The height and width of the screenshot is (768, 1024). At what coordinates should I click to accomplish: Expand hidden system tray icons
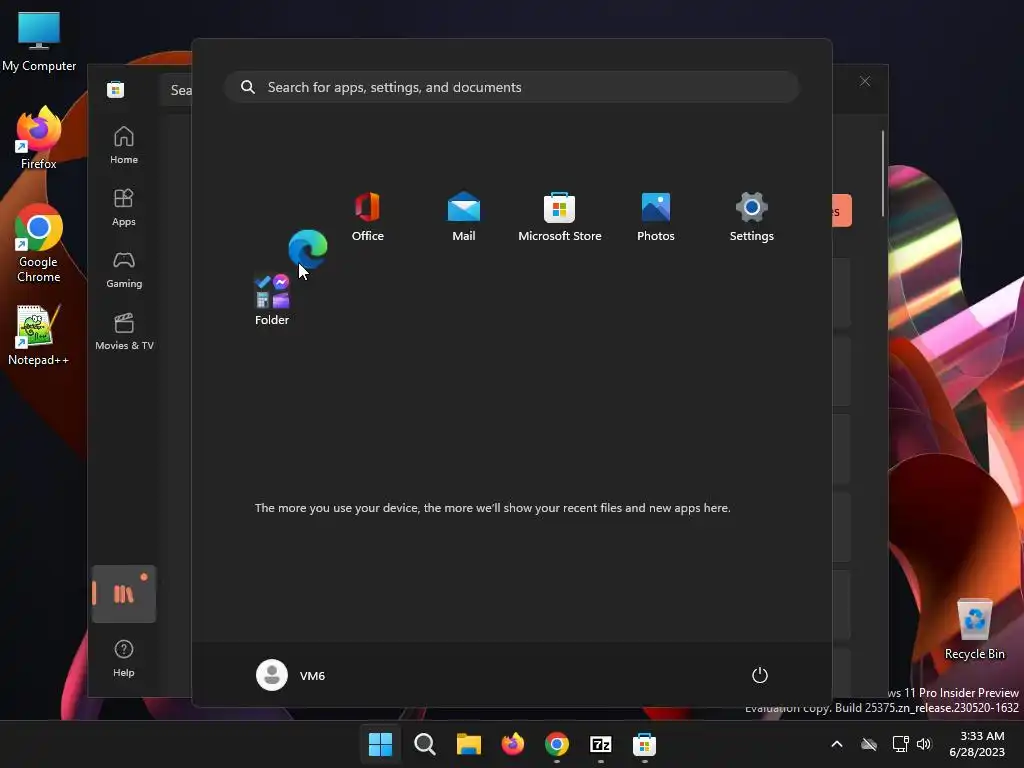point(837,744)
